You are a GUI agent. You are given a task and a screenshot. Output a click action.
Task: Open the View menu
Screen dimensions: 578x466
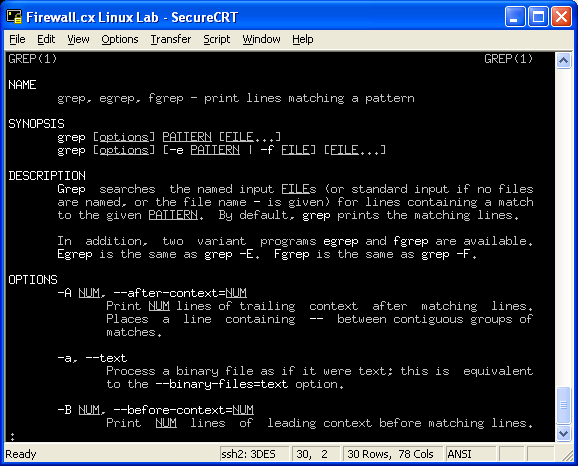click(78, 39)
